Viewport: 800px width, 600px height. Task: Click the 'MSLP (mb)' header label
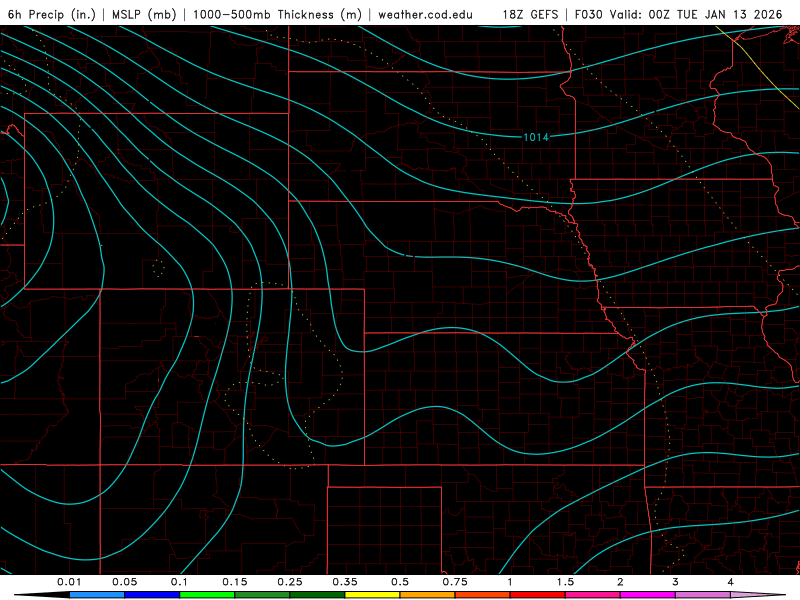tap(144, 14)
